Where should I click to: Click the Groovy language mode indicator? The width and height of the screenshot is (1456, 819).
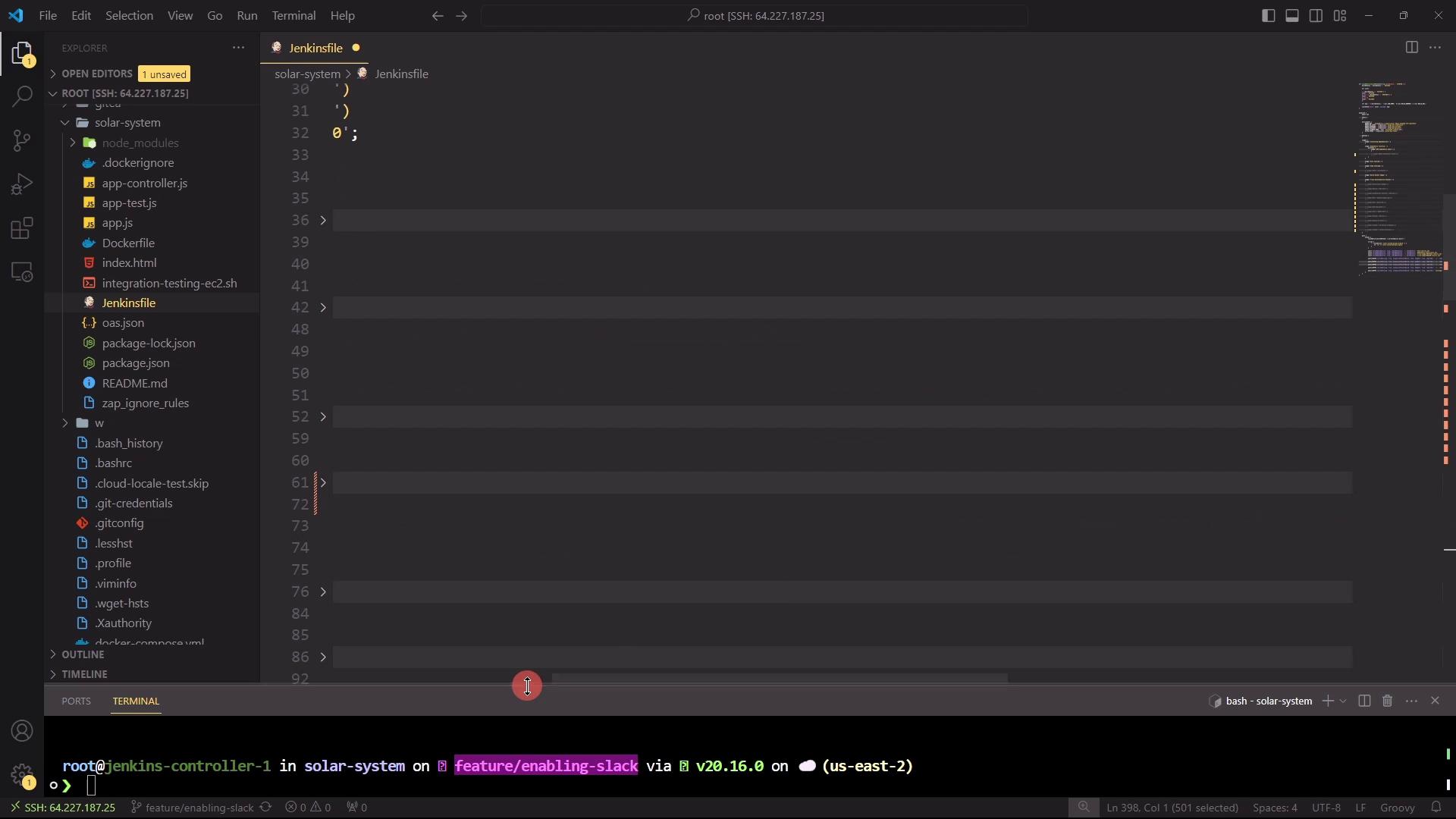click(1397, 808)
